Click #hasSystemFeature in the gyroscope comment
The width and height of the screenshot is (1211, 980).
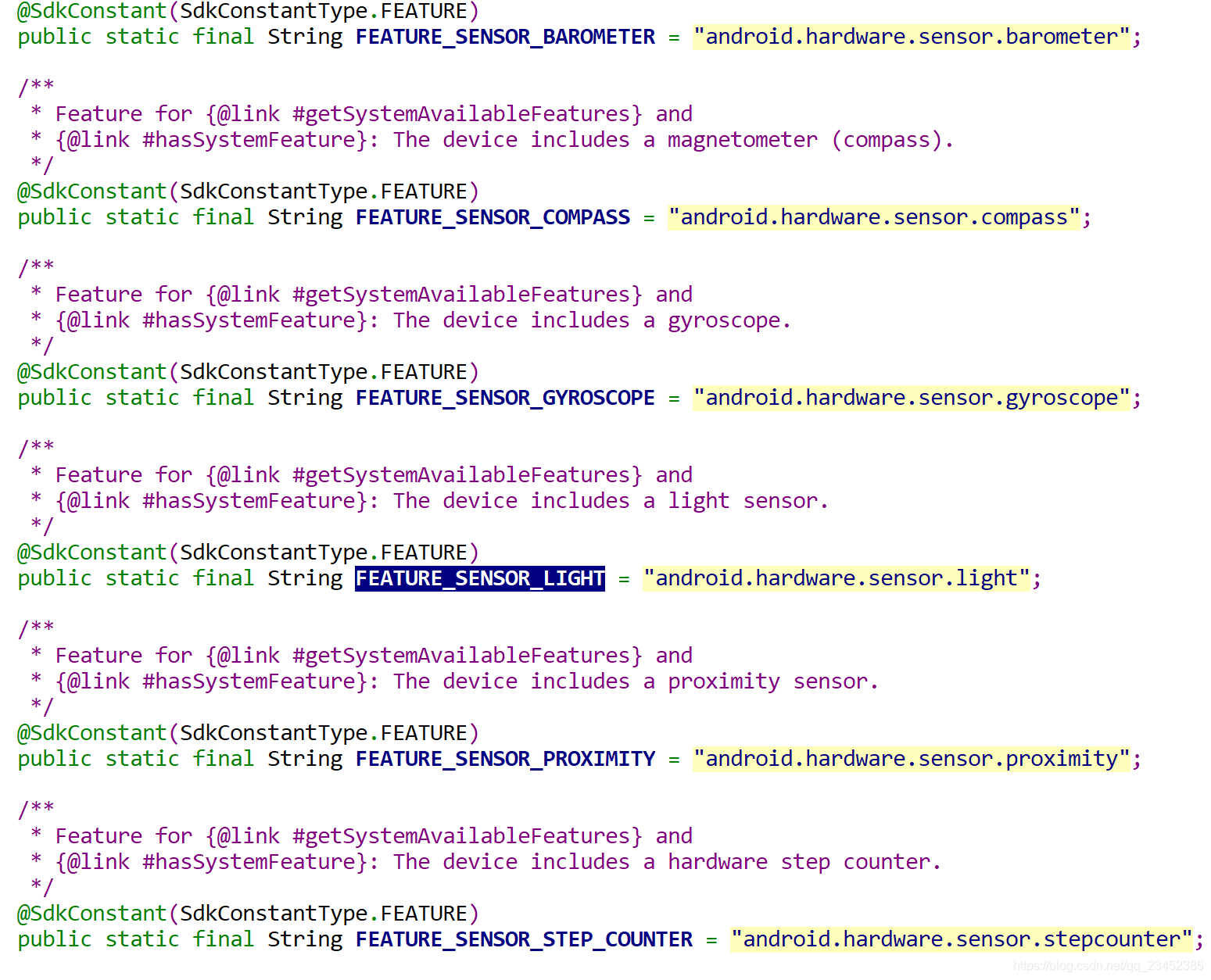point(249,320)
